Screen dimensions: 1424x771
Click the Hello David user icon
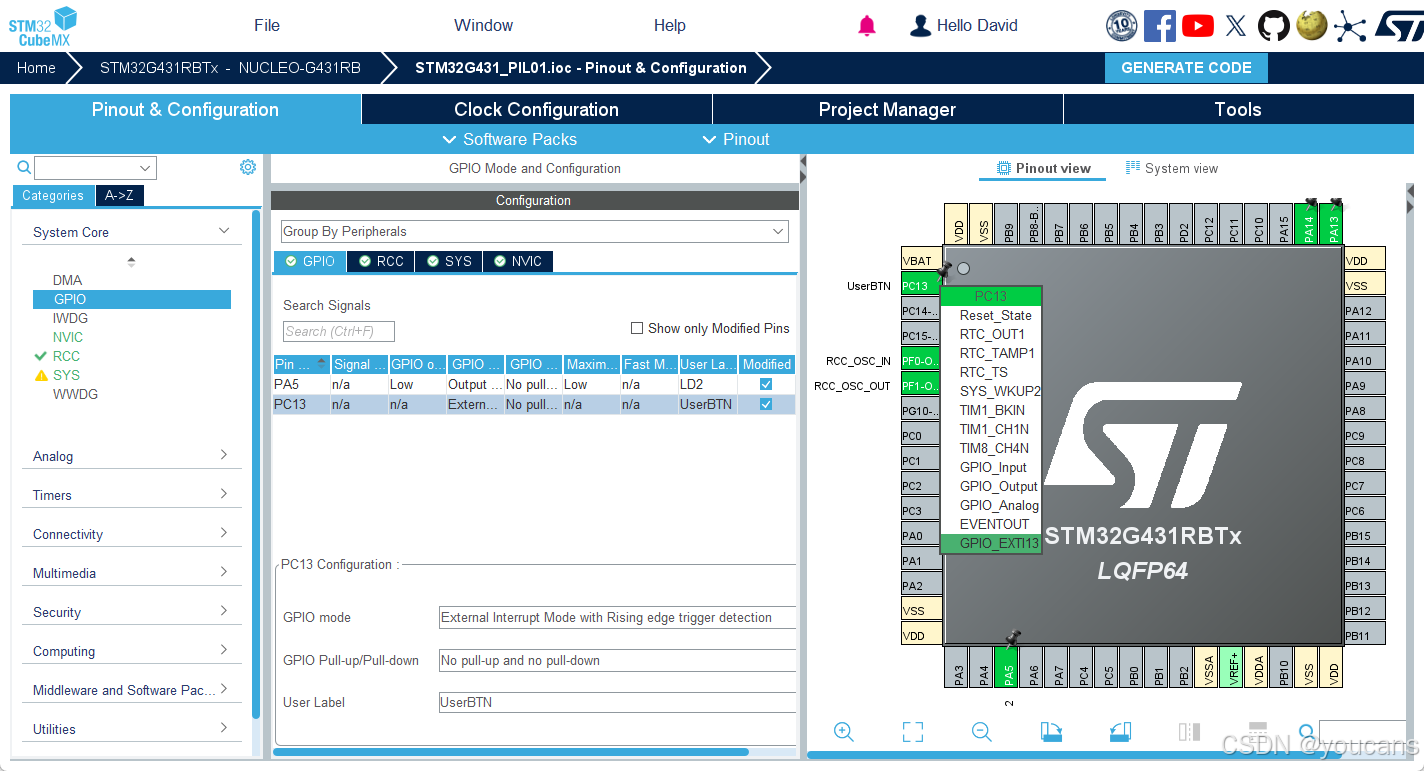920,26
